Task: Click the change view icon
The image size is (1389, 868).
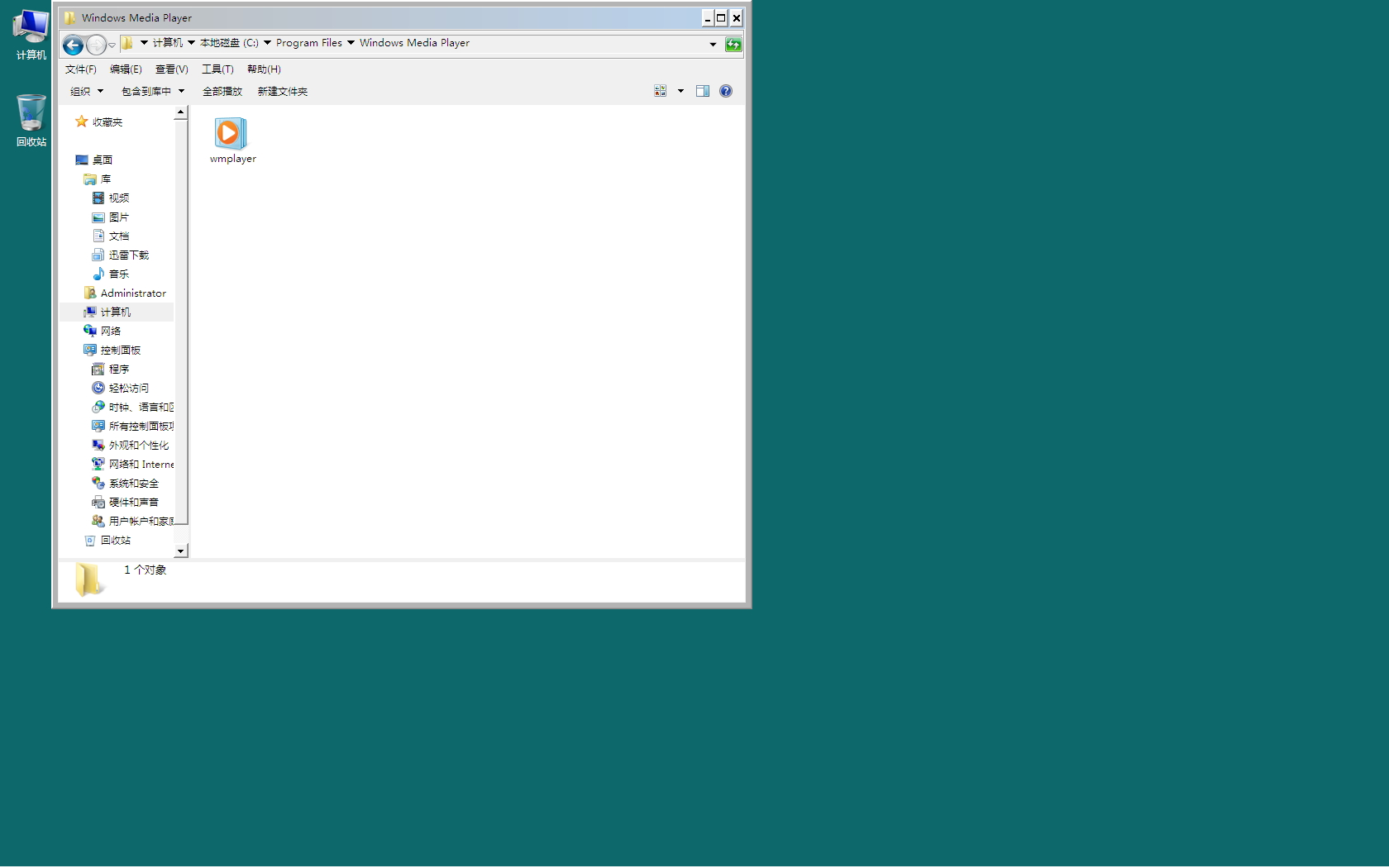Action: pyautogui.click(x=661, y=91)
